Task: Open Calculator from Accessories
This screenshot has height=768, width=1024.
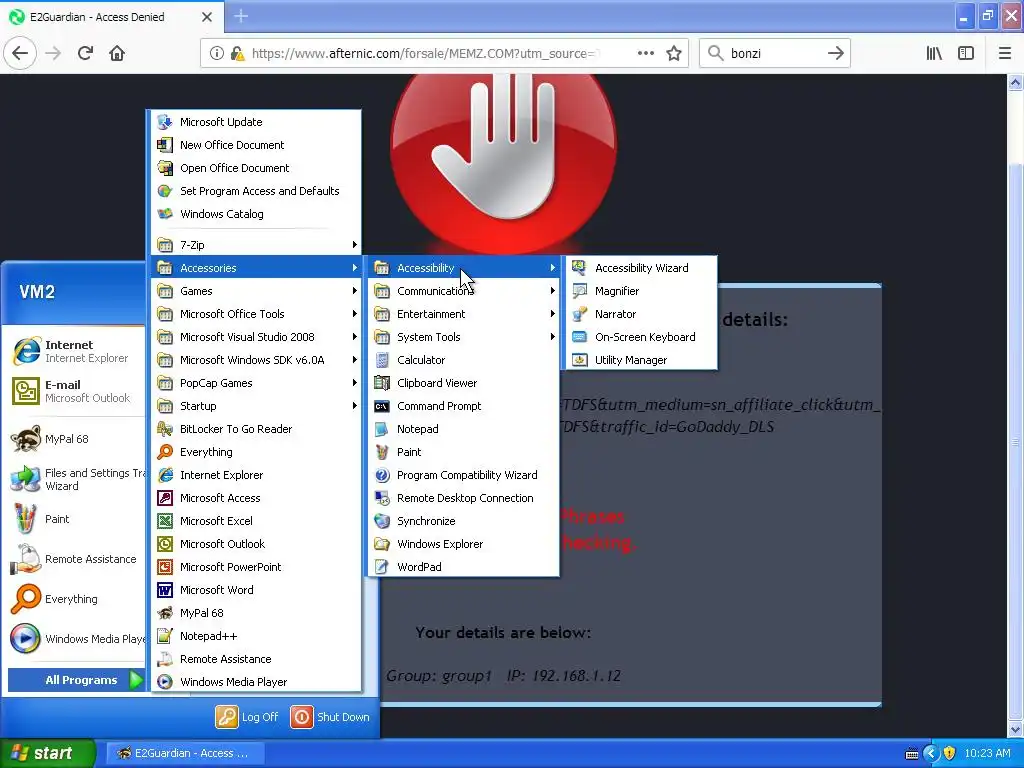Action: (463, 360)
